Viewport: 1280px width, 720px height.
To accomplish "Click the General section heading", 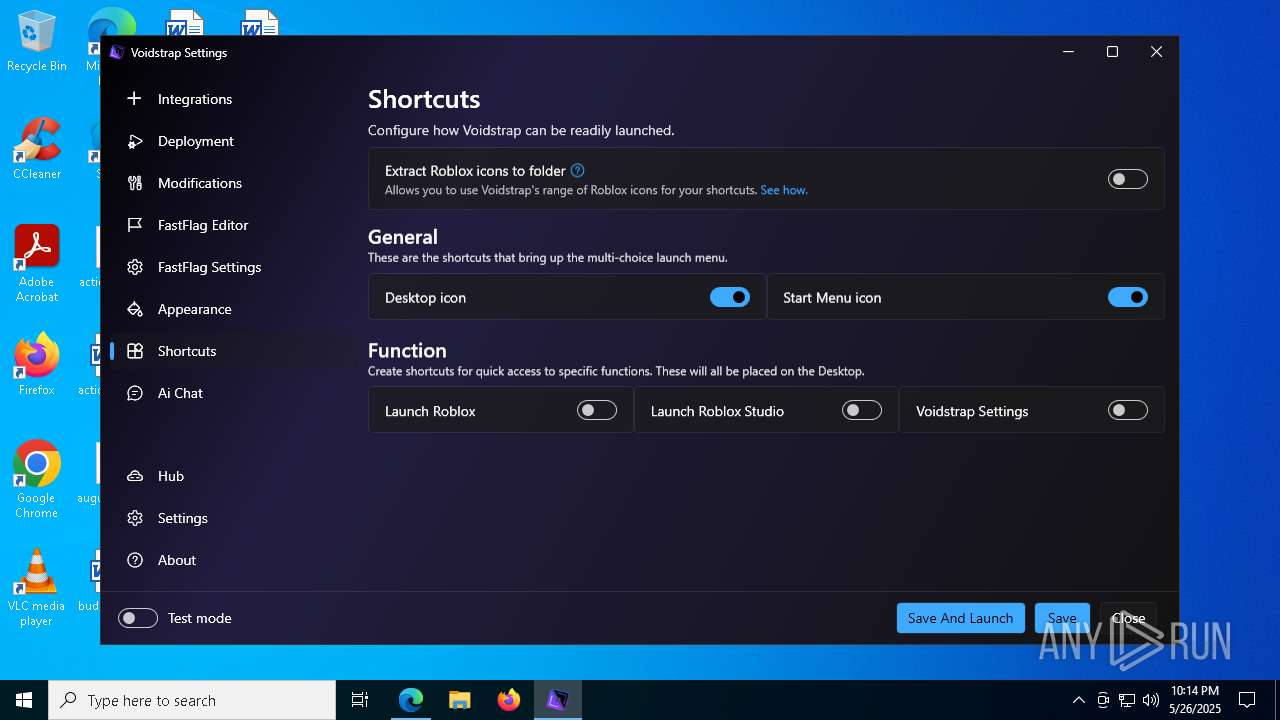I will pyautogui.click(x=403, y=237).
